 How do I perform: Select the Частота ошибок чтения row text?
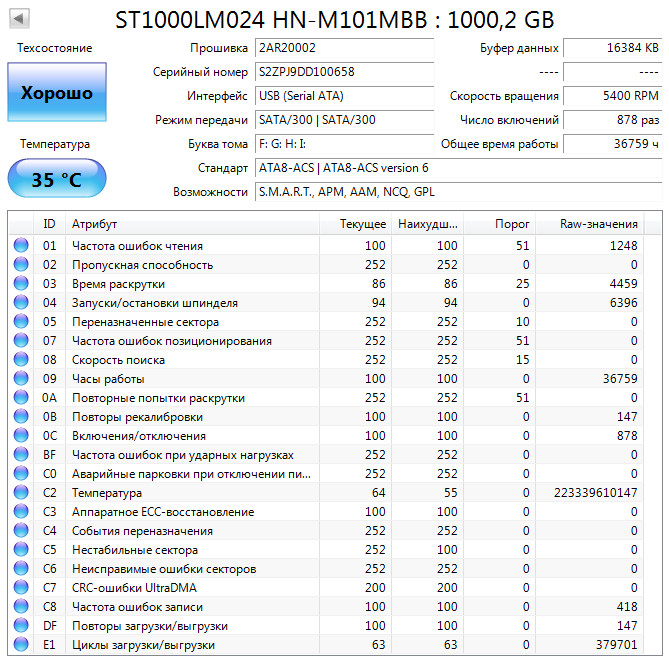pyautogui.click(x=137, y=246)
